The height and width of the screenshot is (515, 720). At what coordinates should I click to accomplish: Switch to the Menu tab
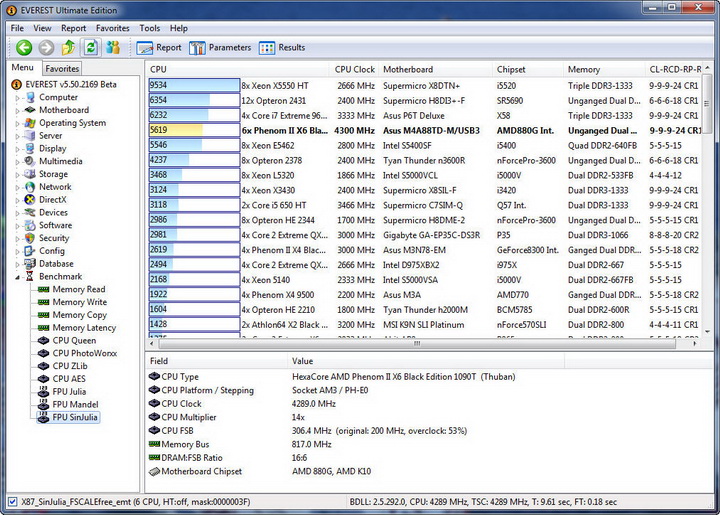tap(22, 67)
